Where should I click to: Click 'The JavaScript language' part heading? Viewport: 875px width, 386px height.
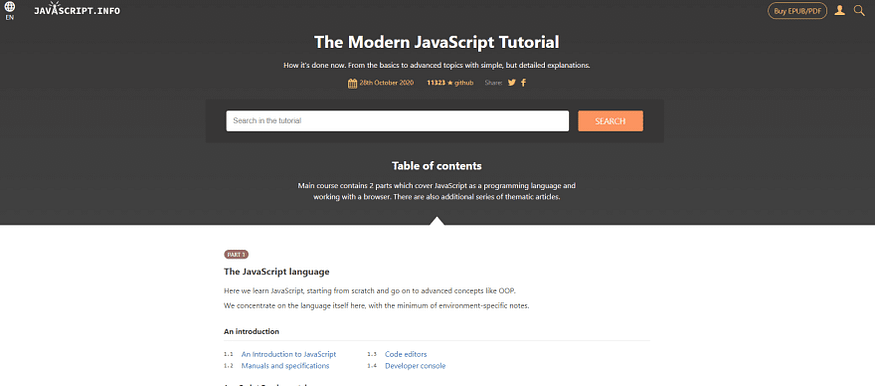(276, 272)
